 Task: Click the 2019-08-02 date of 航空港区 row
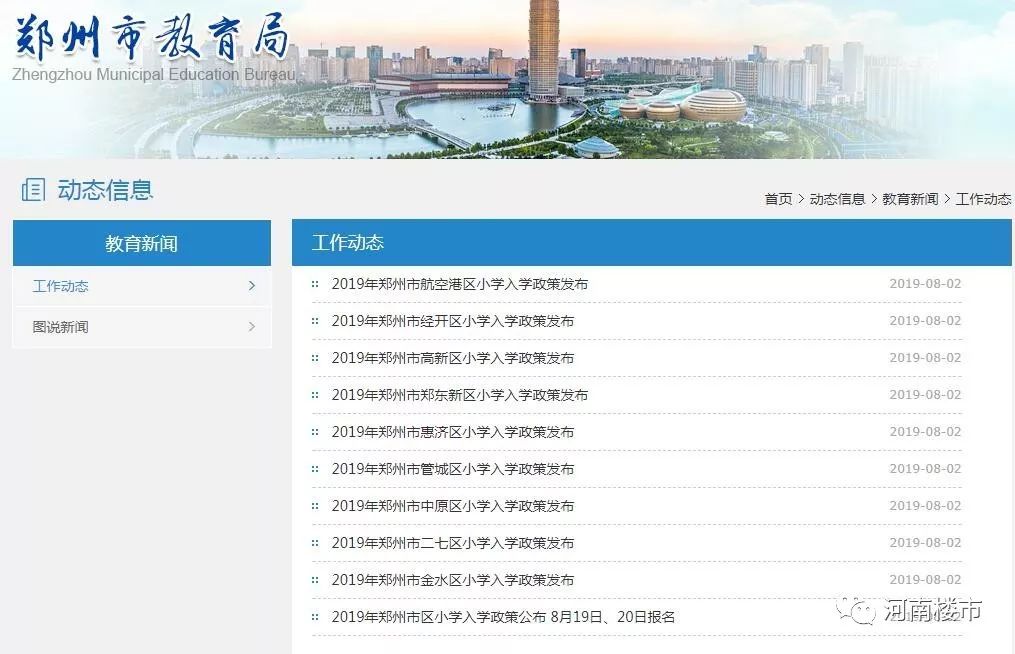tap(925, 284)
